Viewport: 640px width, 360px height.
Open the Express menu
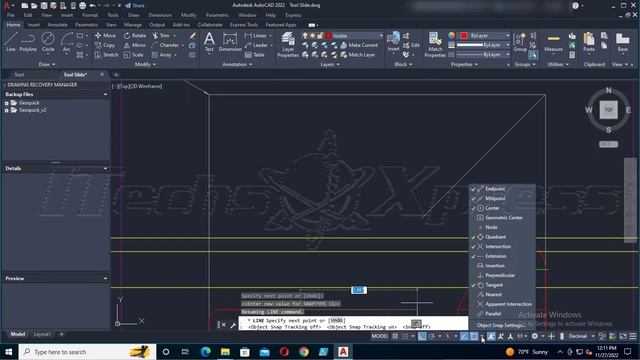(x=293, y=15)
